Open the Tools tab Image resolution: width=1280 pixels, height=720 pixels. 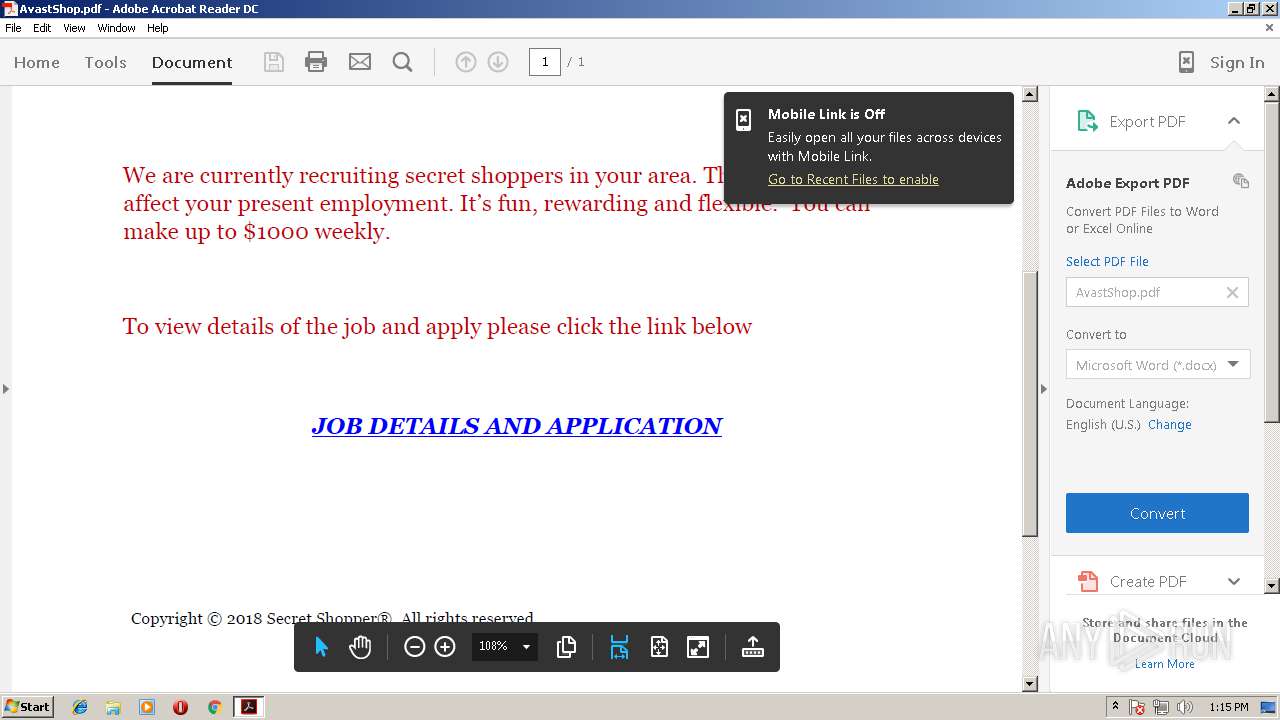click(105, 62)
